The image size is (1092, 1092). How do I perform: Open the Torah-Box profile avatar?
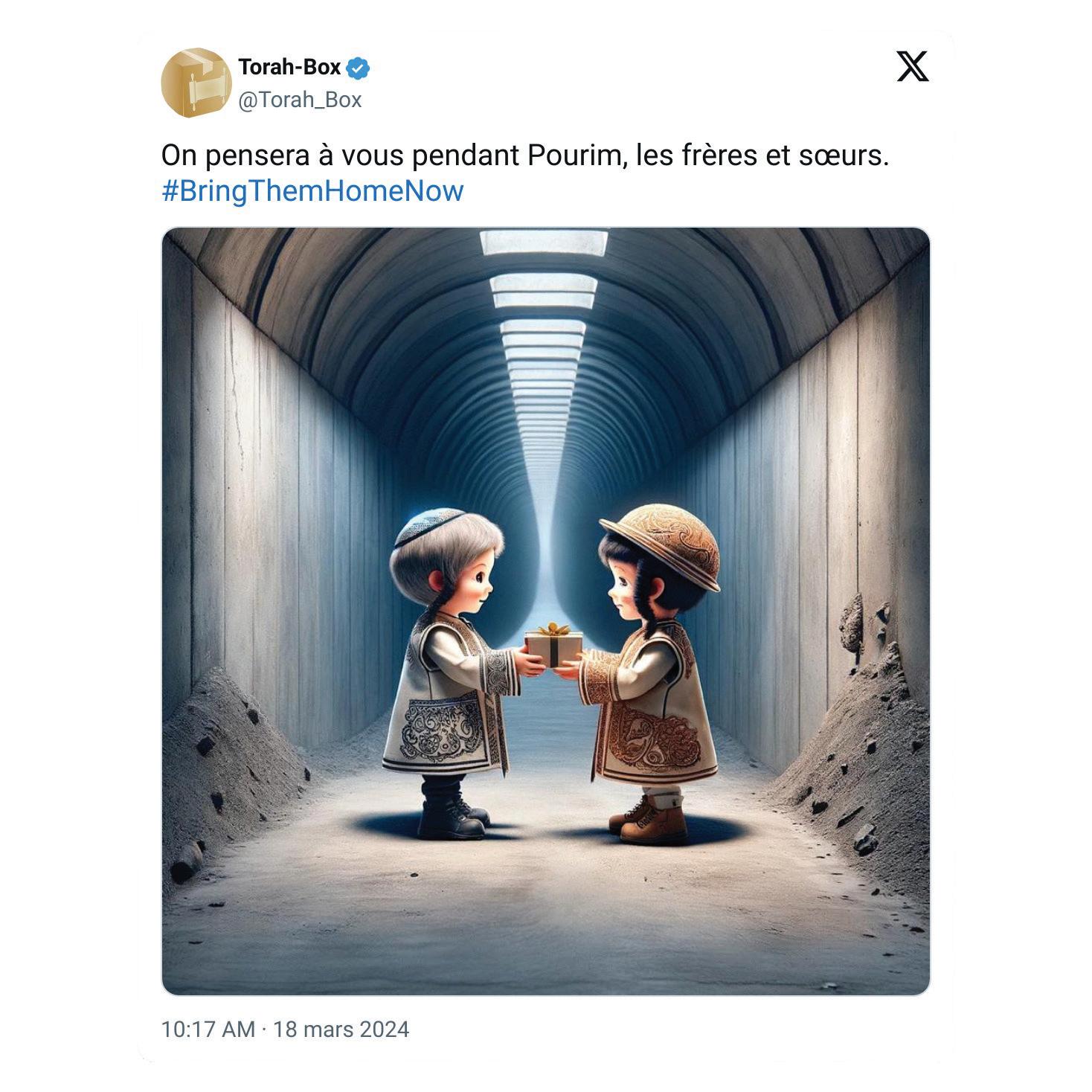pyautogui.click(x=196, y=83)
